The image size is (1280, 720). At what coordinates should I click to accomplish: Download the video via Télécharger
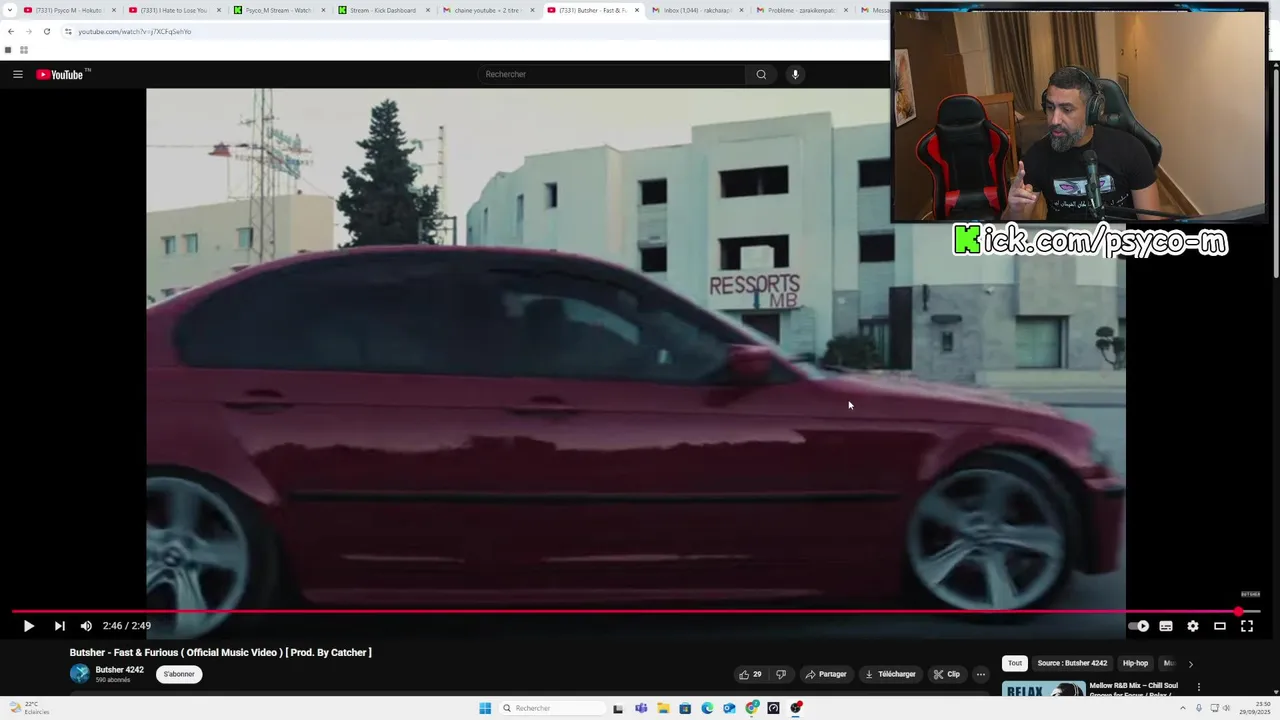pyautogui.click(x=890, y=674)
